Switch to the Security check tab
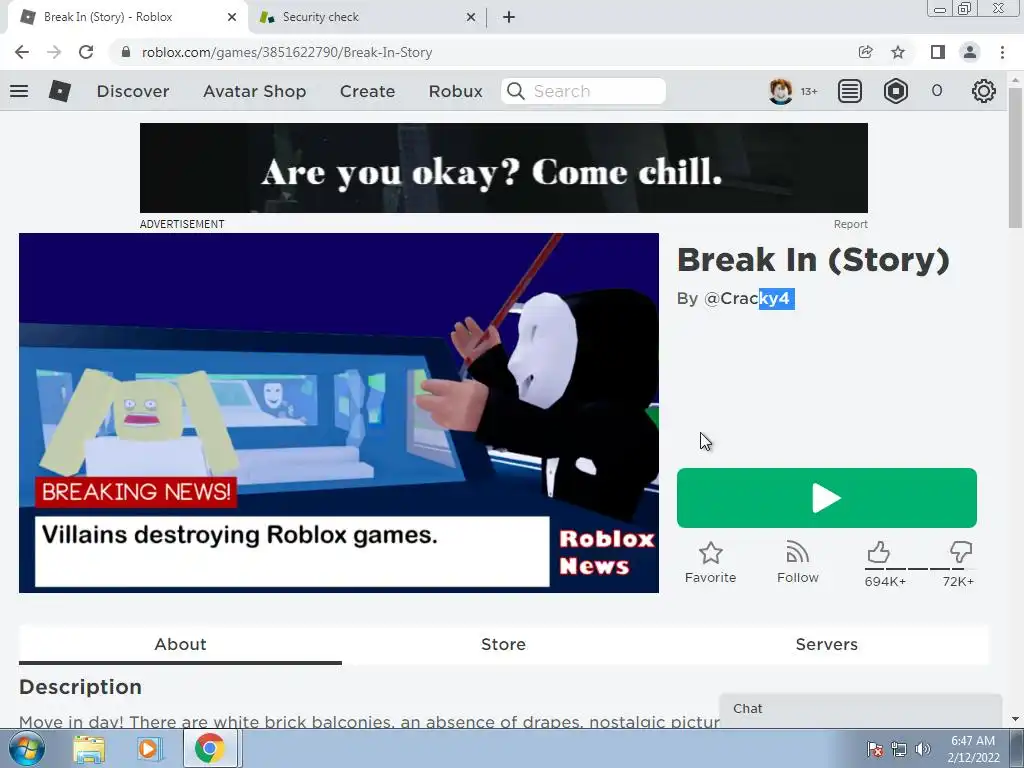Viewport: 1024px width, 768px height. pos(366,17)
